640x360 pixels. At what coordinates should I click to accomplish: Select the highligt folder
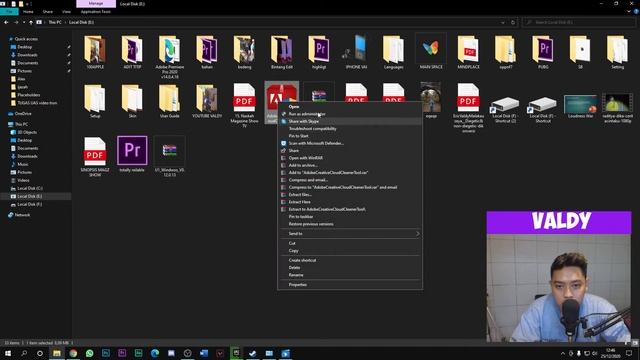click(319, 52)
